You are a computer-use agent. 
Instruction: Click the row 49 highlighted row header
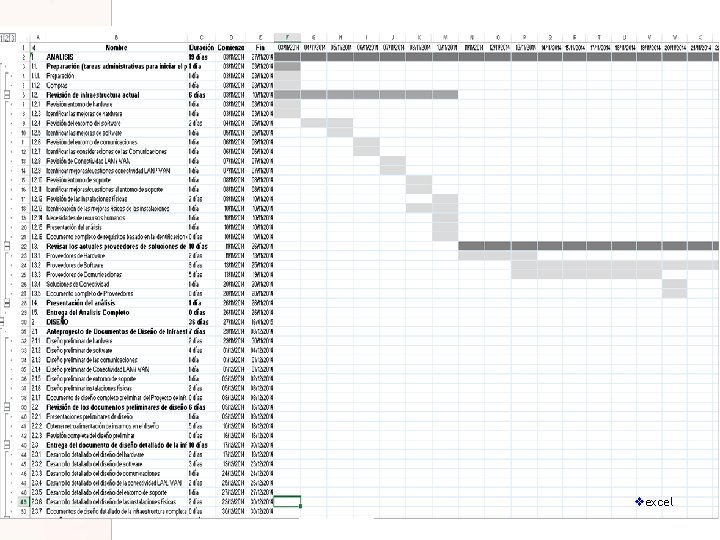tap(24, 501)
